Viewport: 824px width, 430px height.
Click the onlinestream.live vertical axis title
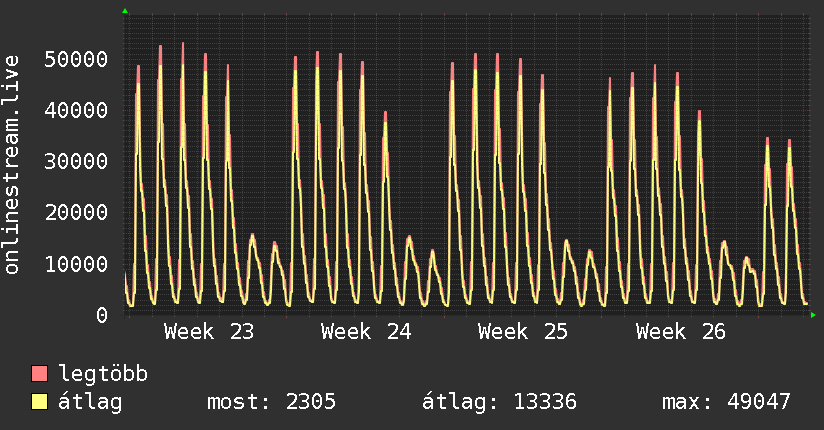pyautogui.click(x=11, y=164)
